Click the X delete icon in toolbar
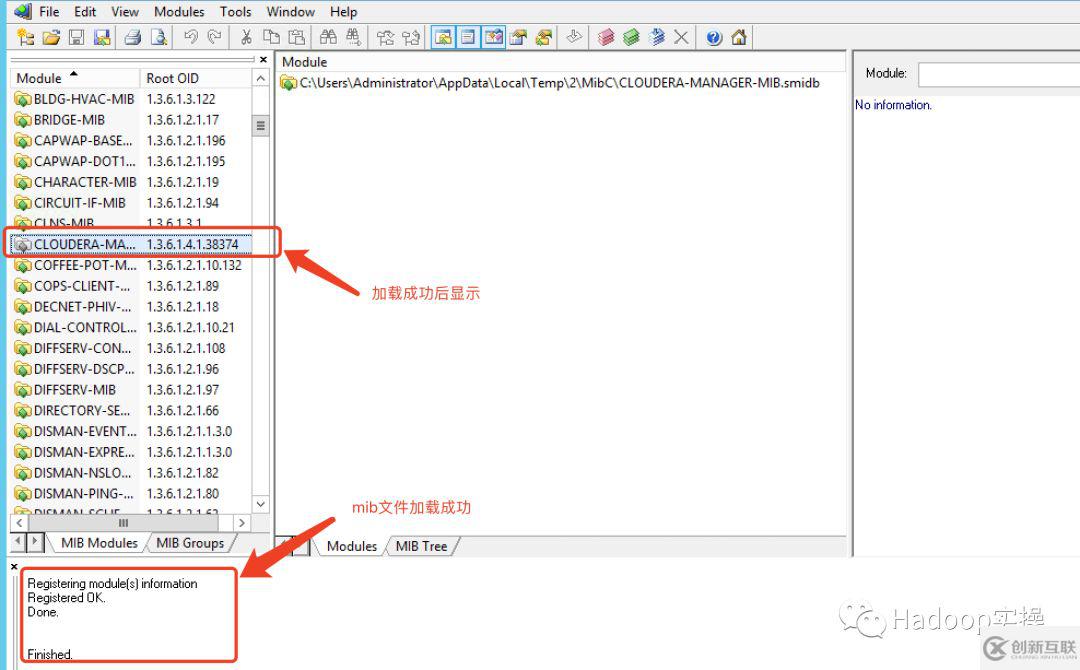Image resolution: width=1080 pixels, height=670 pixels. click(x=681, y=37)
